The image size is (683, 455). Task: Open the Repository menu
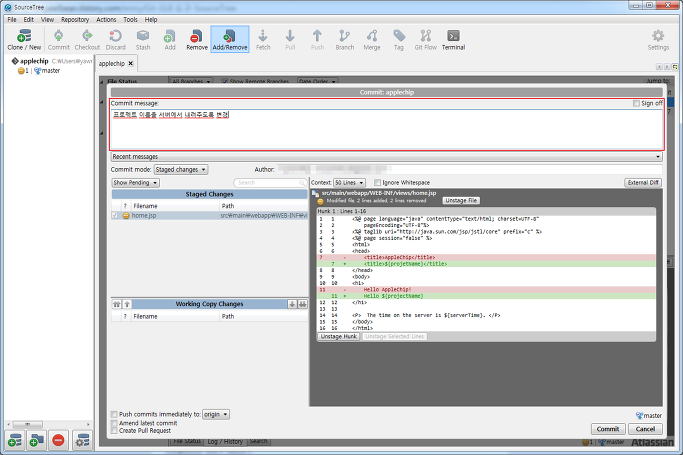coord(75,20)
